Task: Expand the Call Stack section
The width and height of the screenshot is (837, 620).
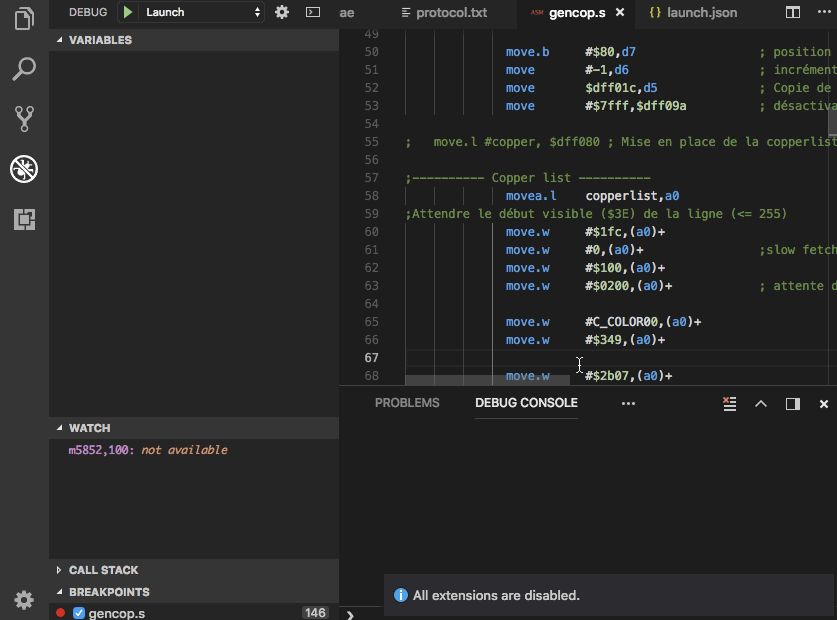Action: point(60,570)
